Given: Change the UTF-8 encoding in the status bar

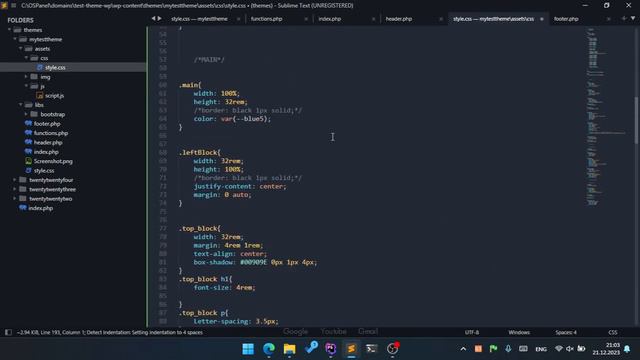Looking at the screenshot, I should click(472, 332).
